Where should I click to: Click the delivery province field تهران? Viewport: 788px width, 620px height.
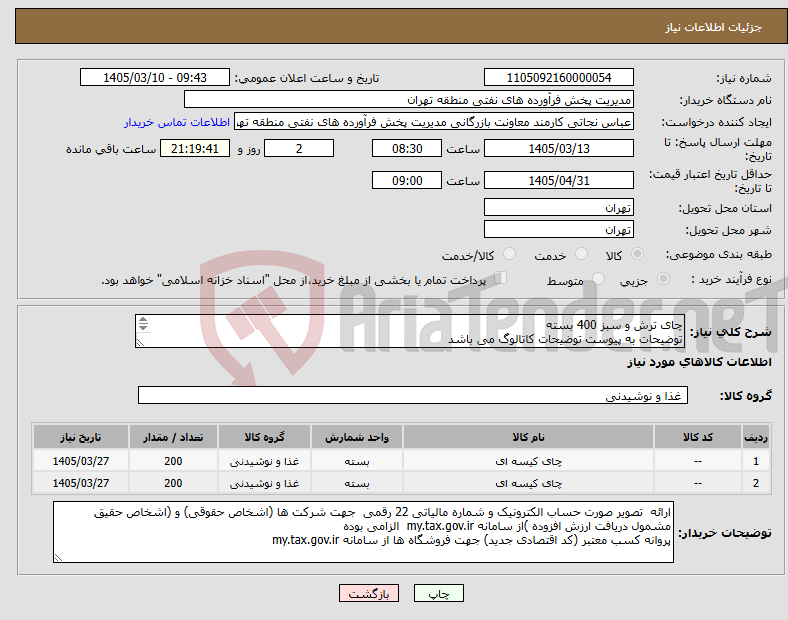(x=558, y=208)
